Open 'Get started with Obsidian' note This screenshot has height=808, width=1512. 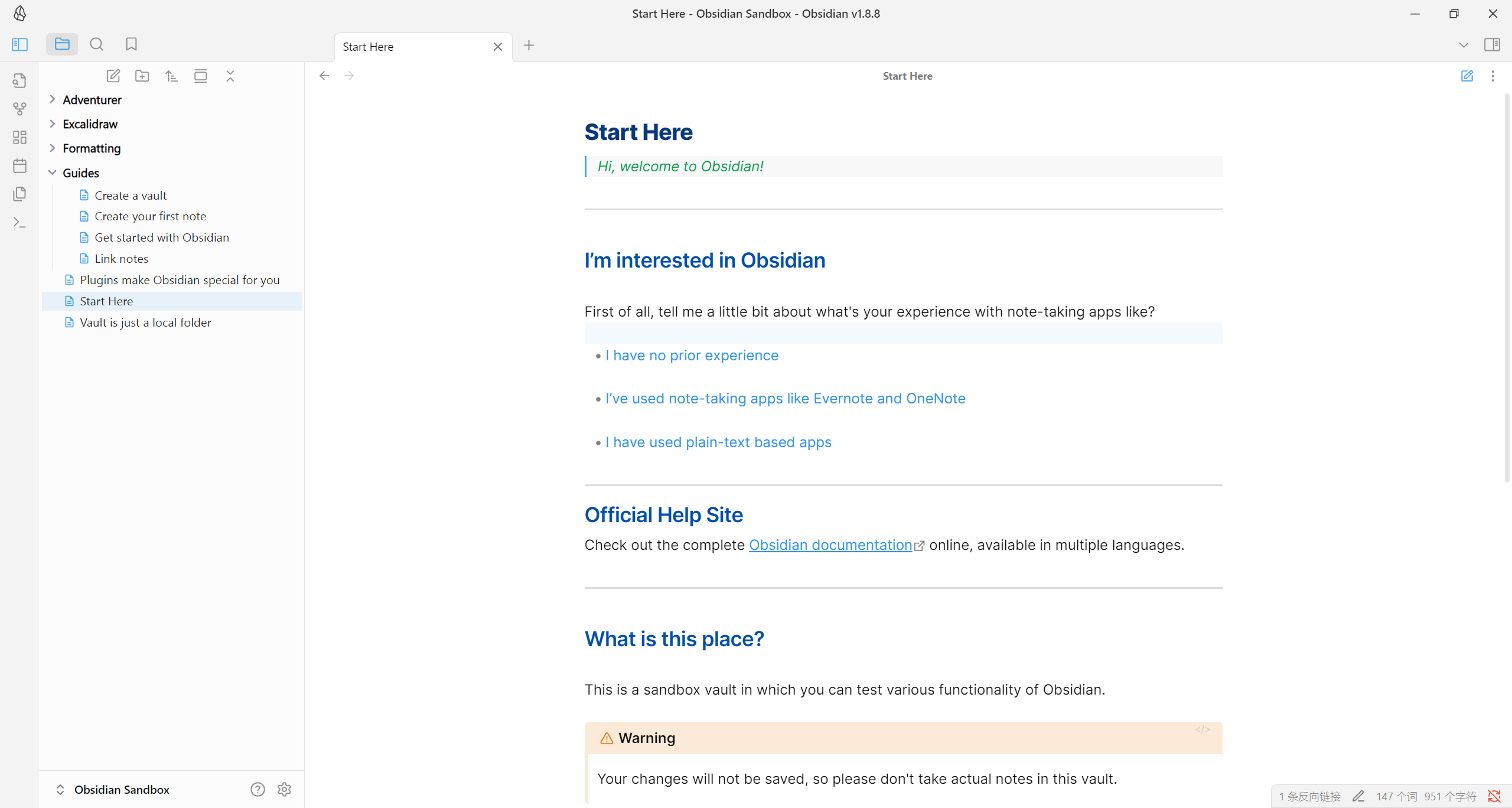coord(162,237)
